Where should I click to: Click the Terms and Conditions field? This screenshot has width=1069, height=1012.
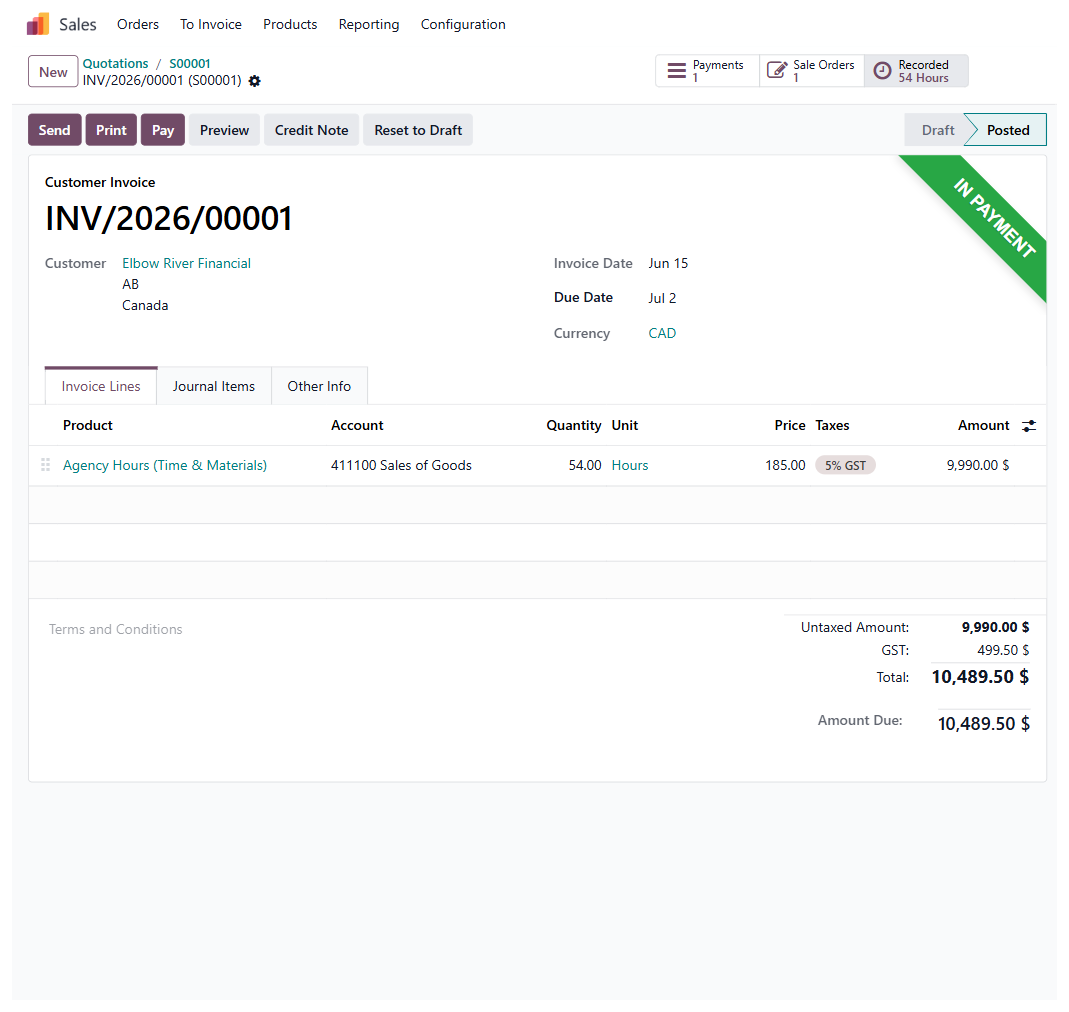point(116,629)
